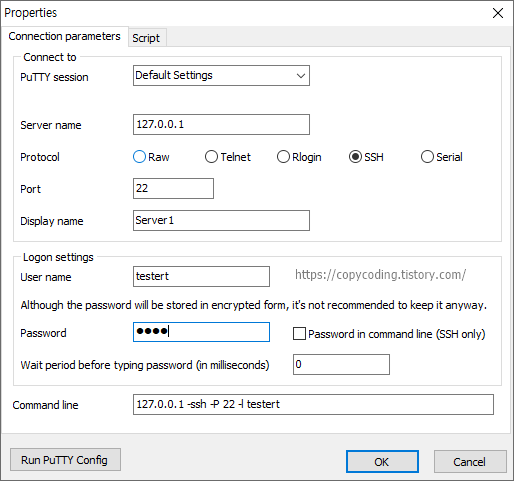Select the Connection parameters tab
The height and width of the screenshot is (481, 514).
(64, 36)
